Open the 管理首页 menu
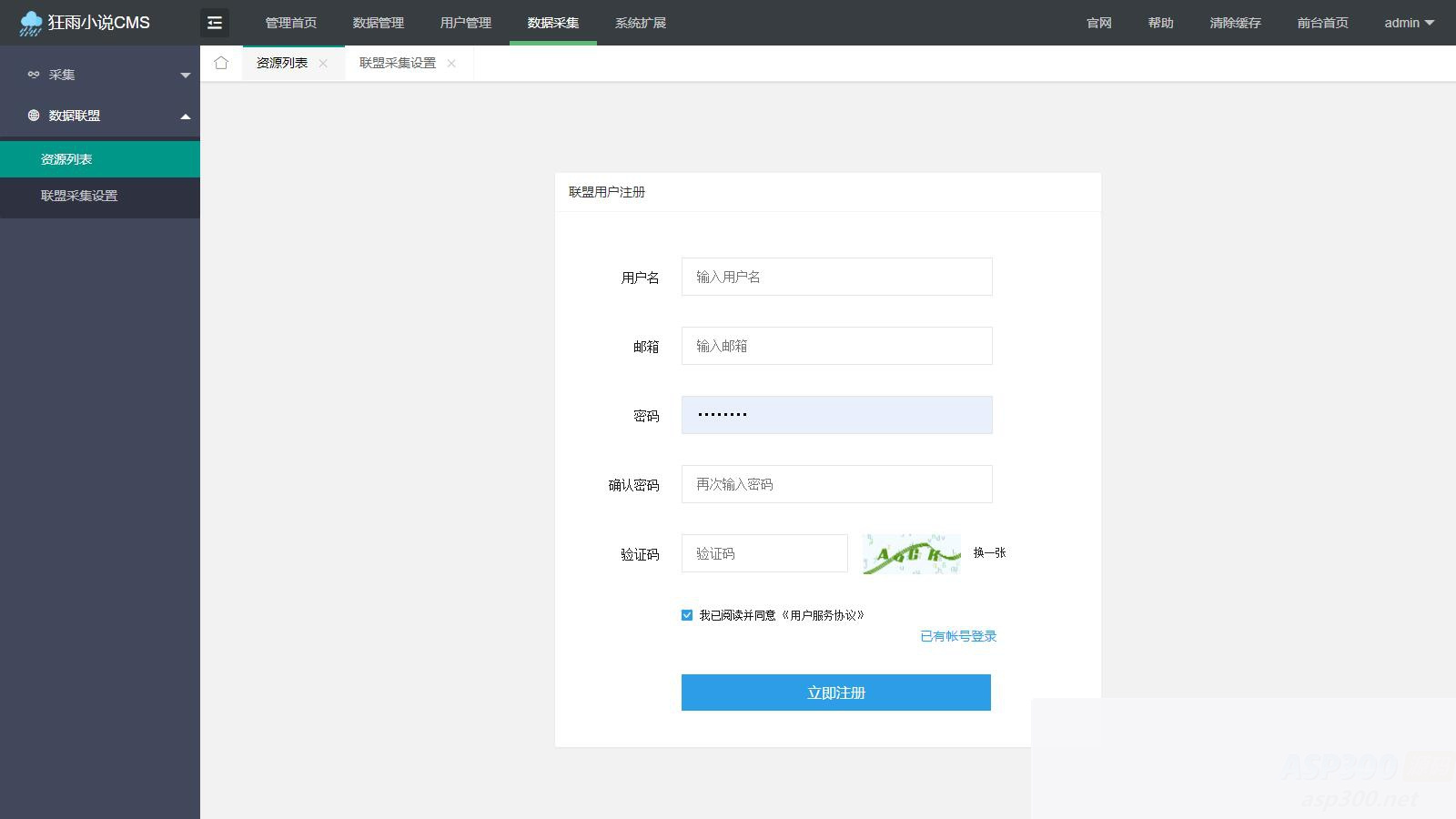 click(x=290, y=23)
